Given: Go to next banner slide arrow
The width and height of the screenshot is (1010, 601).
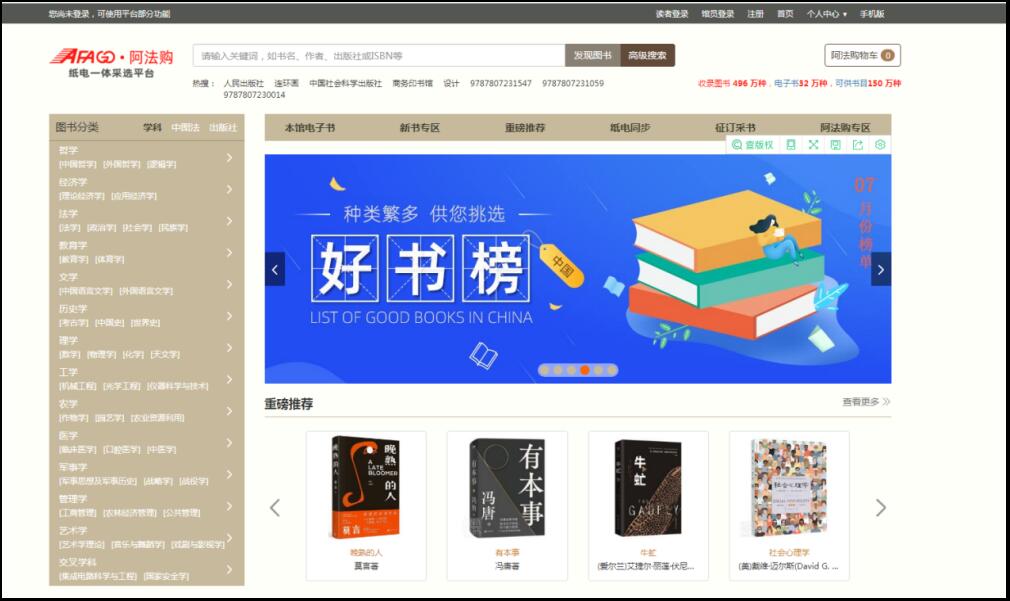Looking at the screenshot, I should 880,269.
